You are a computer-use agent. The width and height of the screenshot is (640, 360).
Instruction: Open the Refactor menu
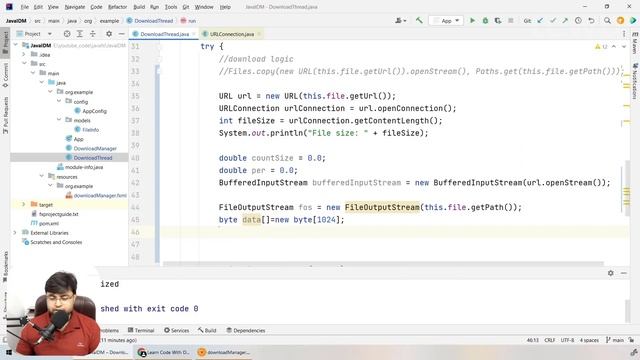118,7
